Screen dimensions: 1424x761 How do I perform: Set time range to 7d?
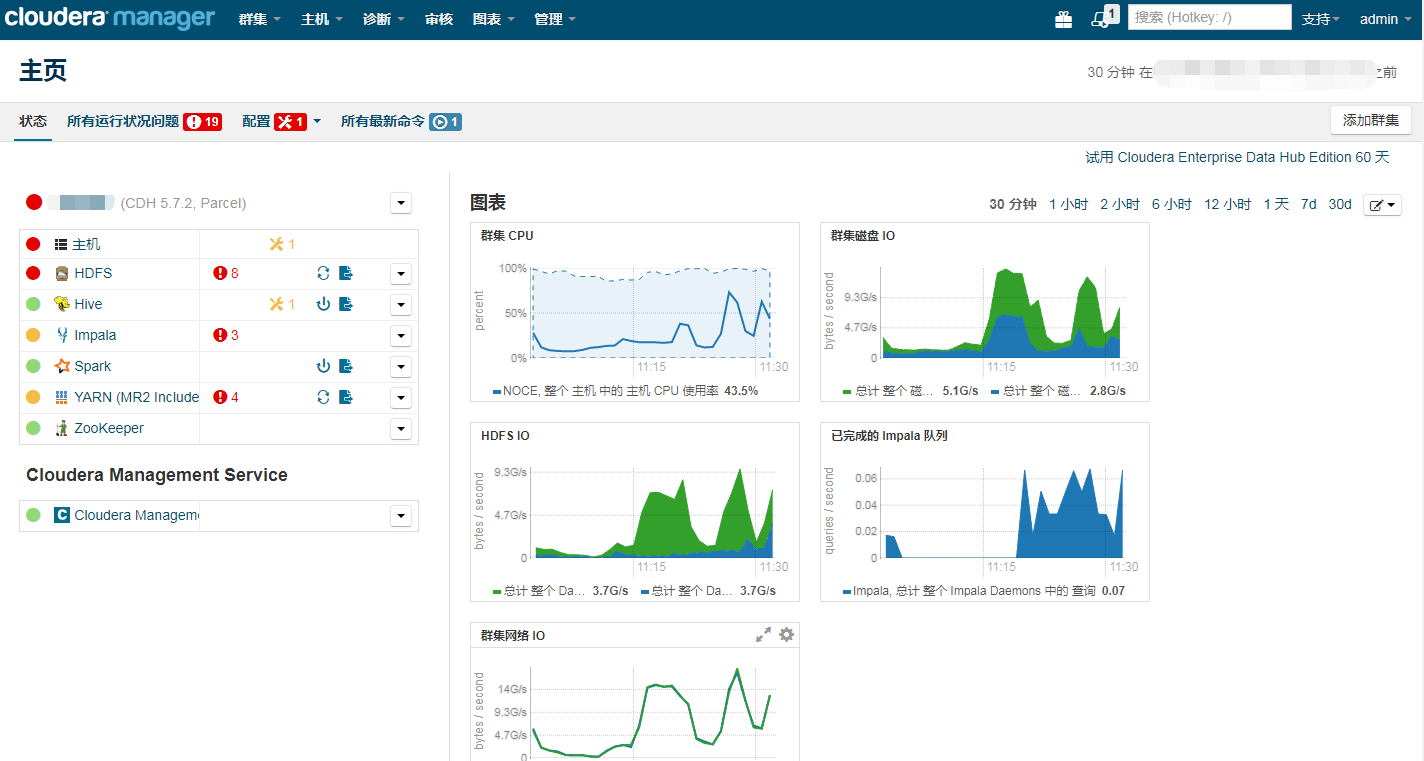(x=1308, y=204)
